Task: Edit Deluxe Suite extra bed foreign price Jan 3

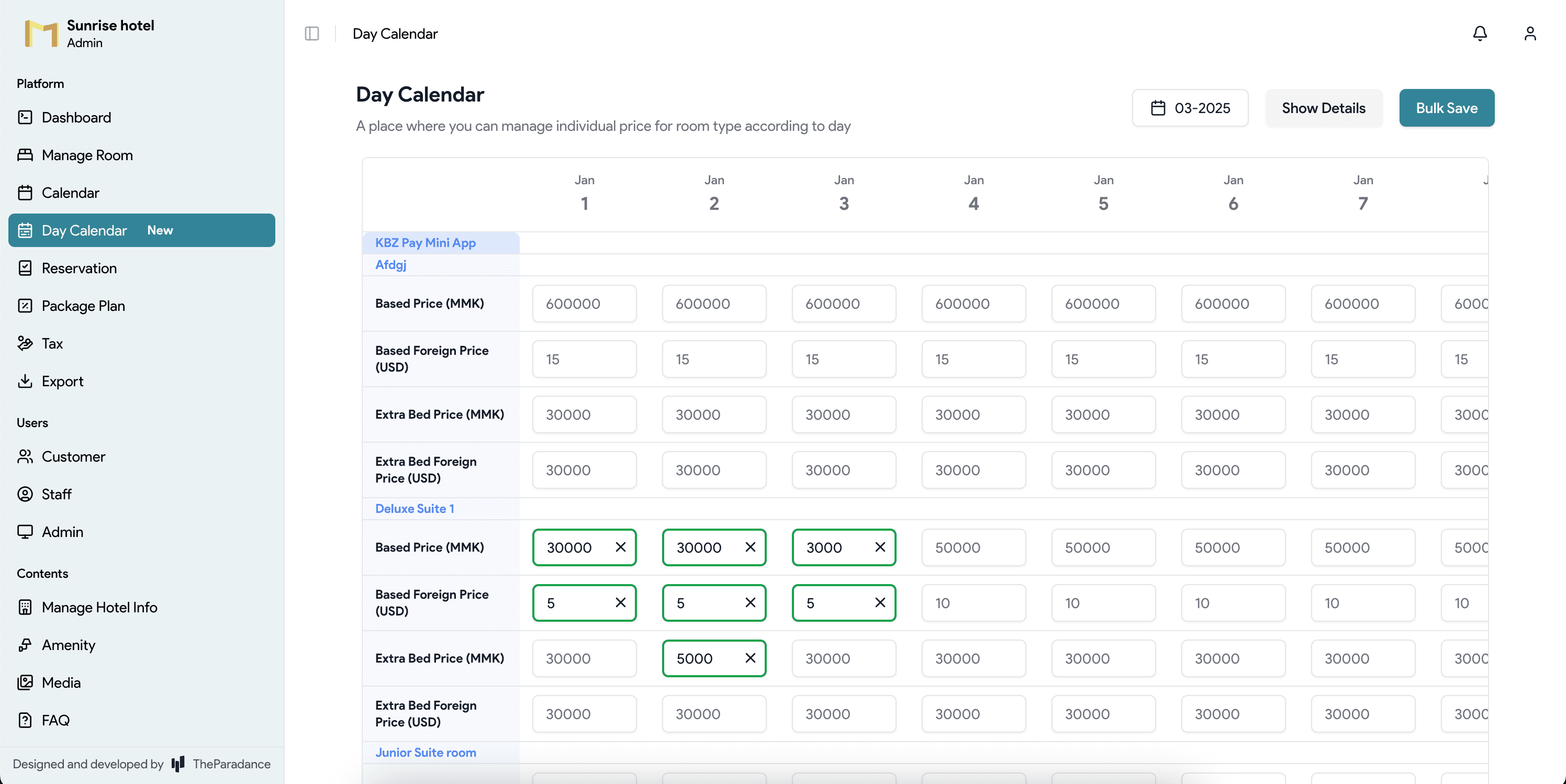Action: (844, 713)
